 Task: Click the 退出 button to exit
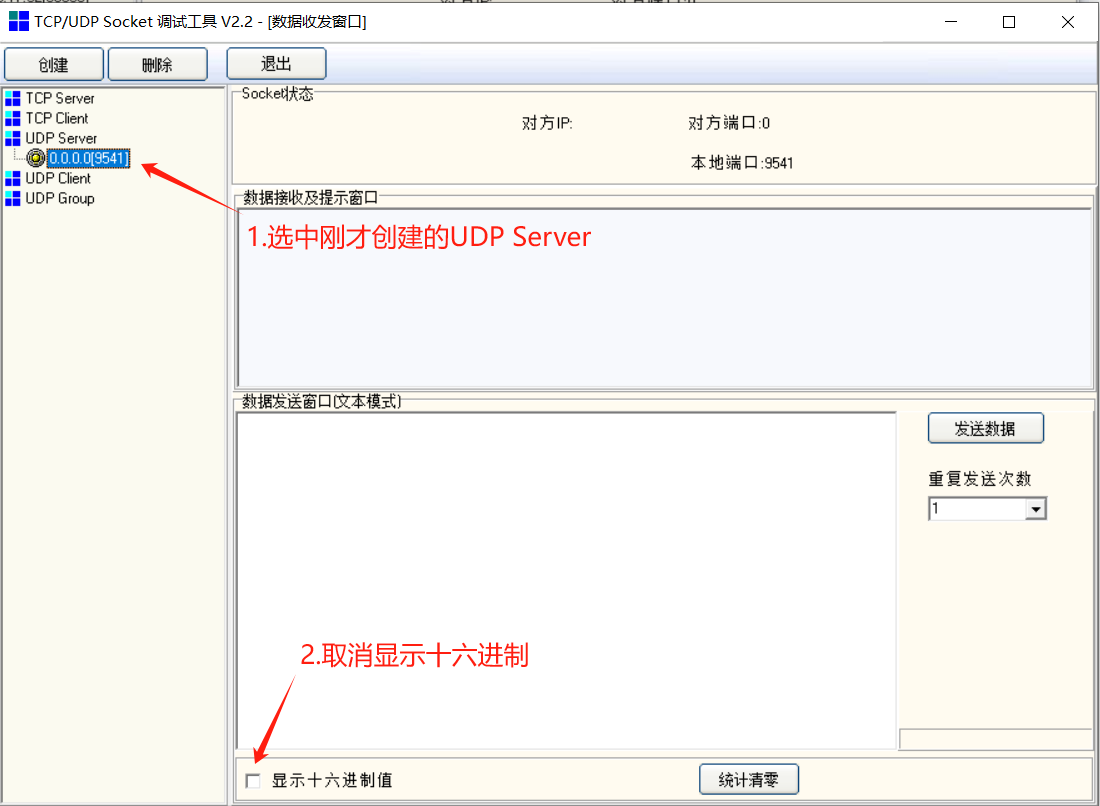(276, 63)
